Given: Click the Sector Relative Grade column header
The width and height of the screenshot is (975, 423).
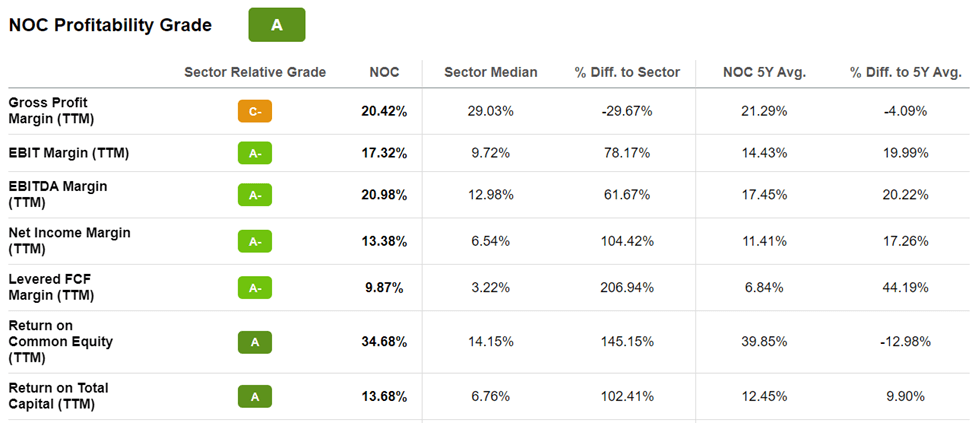Looking at the screenshot, I should click(x=255, y=72).
